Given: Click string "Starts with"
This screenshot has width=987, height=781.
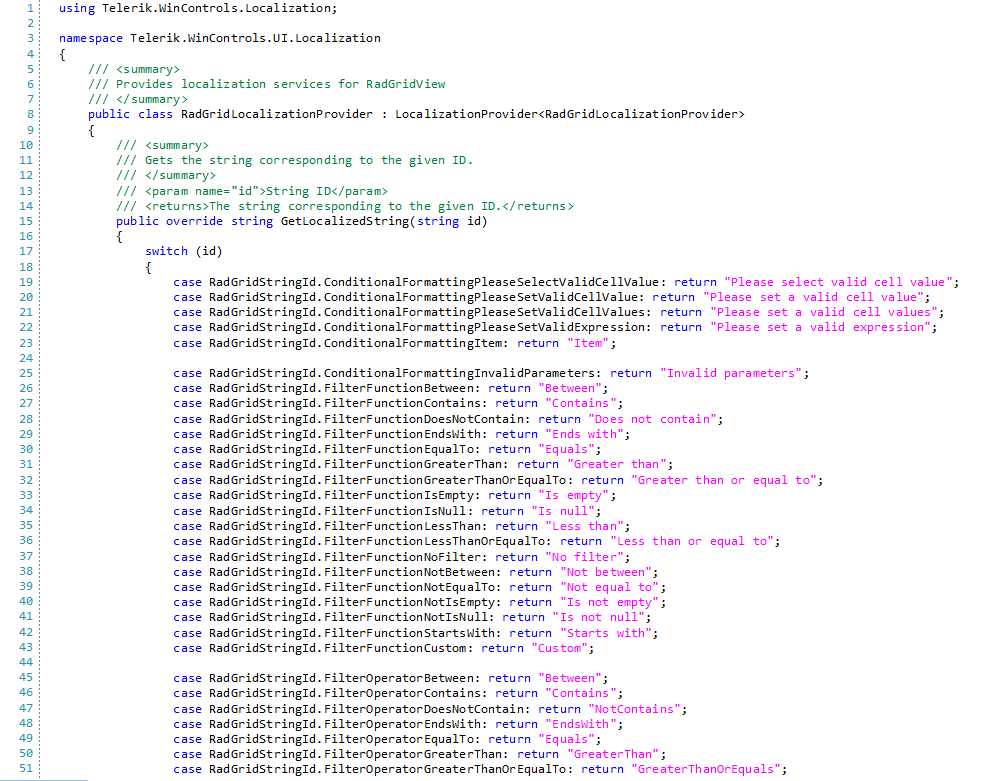Looking at the screenshot, I should [606, 633].
